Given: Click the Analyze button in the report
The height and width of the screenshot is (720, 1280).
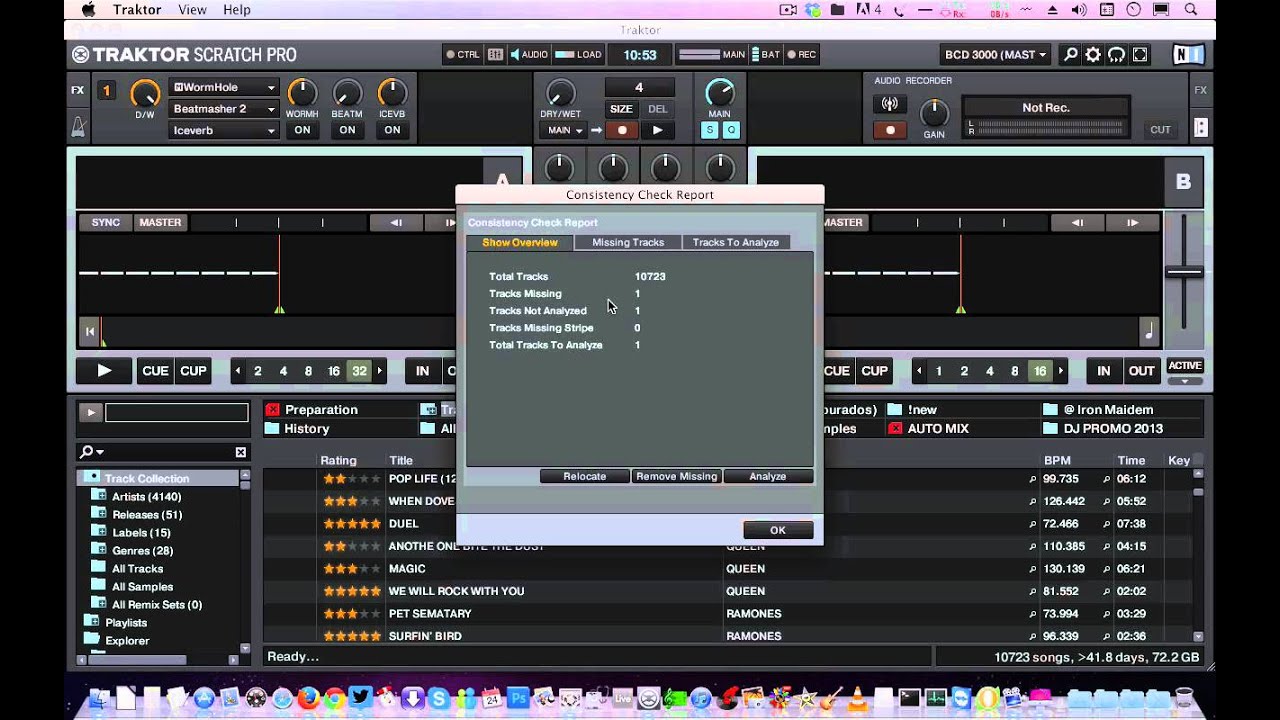Looking at the screenshot, I should tap(768, 476).
